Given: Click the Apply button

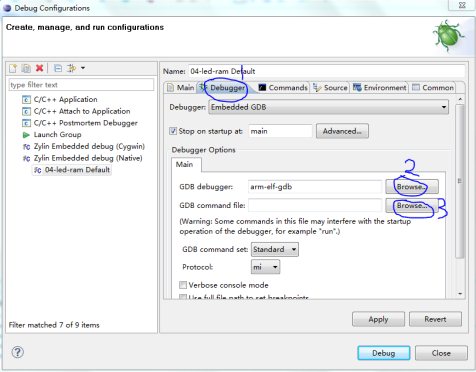Looking at the screenshot, I should (378, 319).
